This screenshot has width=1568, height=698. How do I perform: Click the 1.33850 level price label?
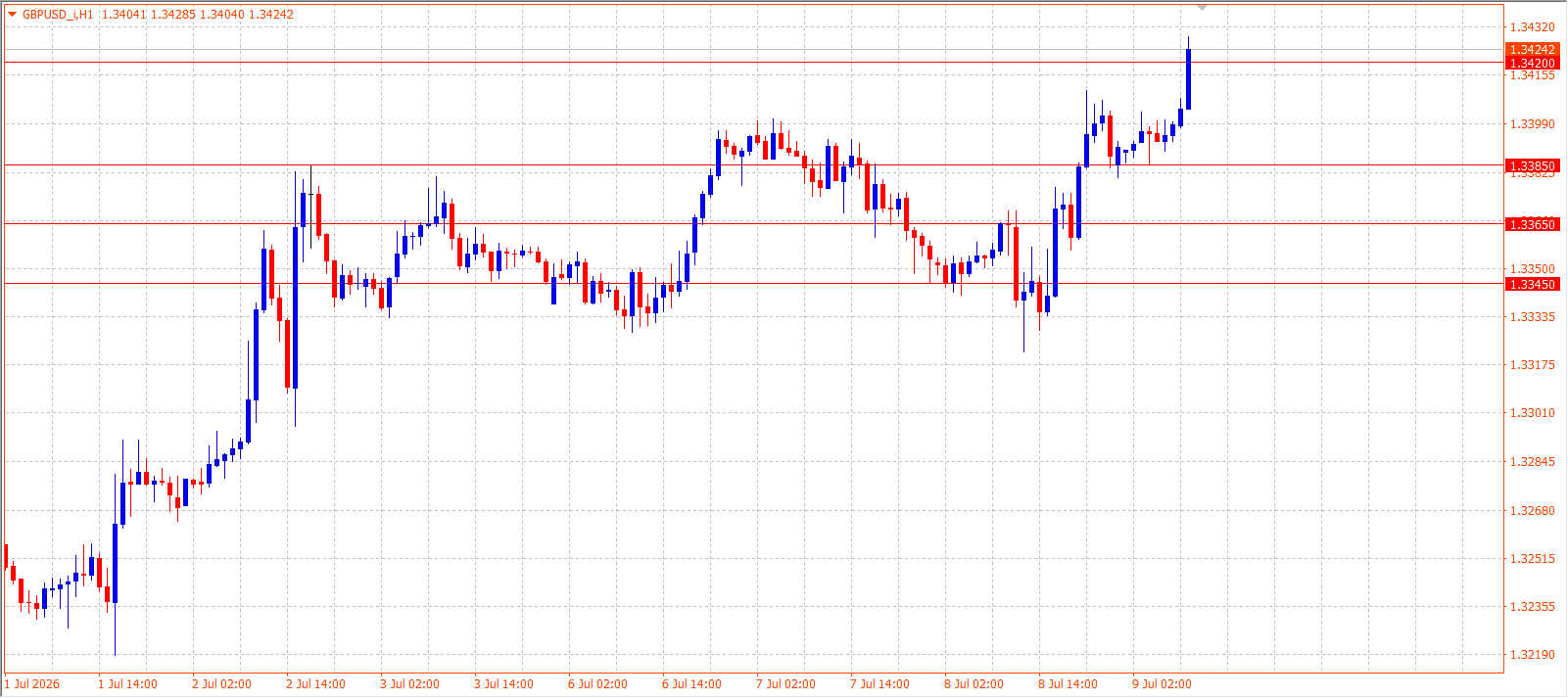[x=1532, y=166]
